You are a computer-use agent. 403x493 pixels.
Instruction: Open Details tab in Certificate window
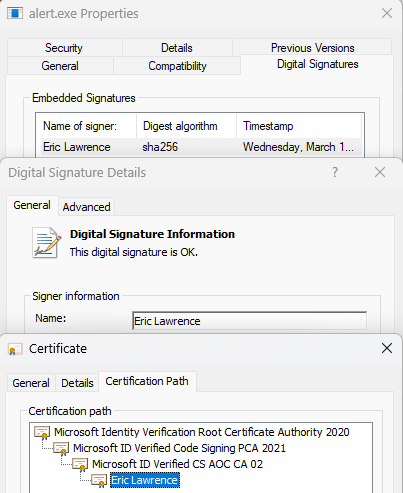click(77, 383)
